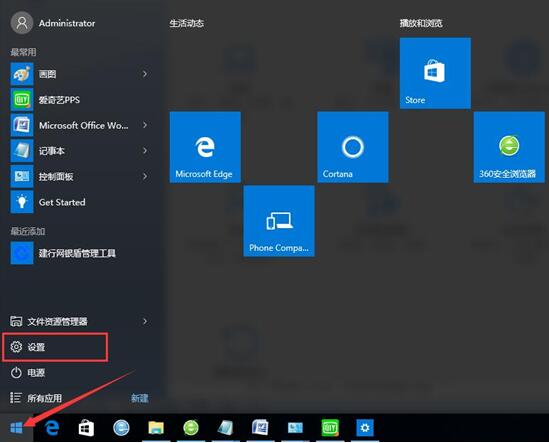Expand arrow next to 文件资源管理器
The width and height of the screenshot is (549, 443).
click(145, 321)
